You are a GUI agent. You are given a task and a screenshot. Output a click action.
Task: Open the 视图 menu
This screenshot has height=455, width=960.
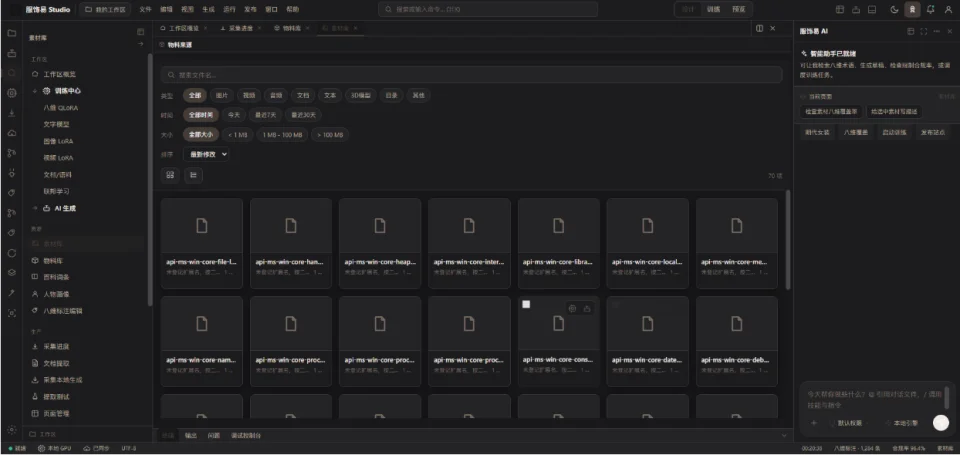[187, 10]
